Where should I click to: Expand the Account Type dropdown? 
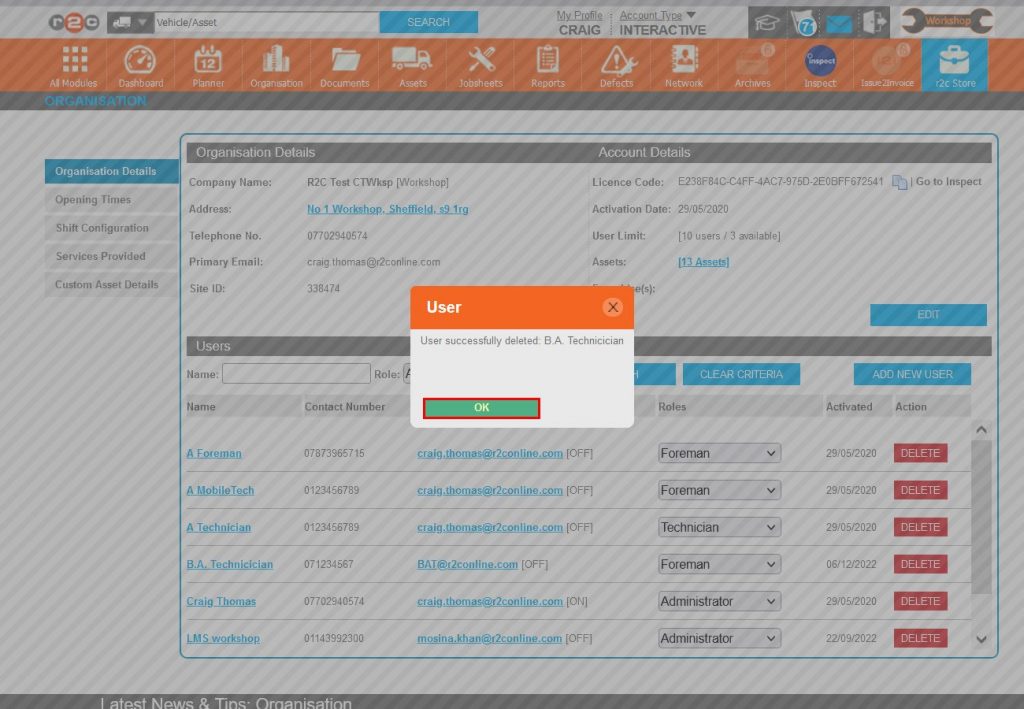pos(690,15)
